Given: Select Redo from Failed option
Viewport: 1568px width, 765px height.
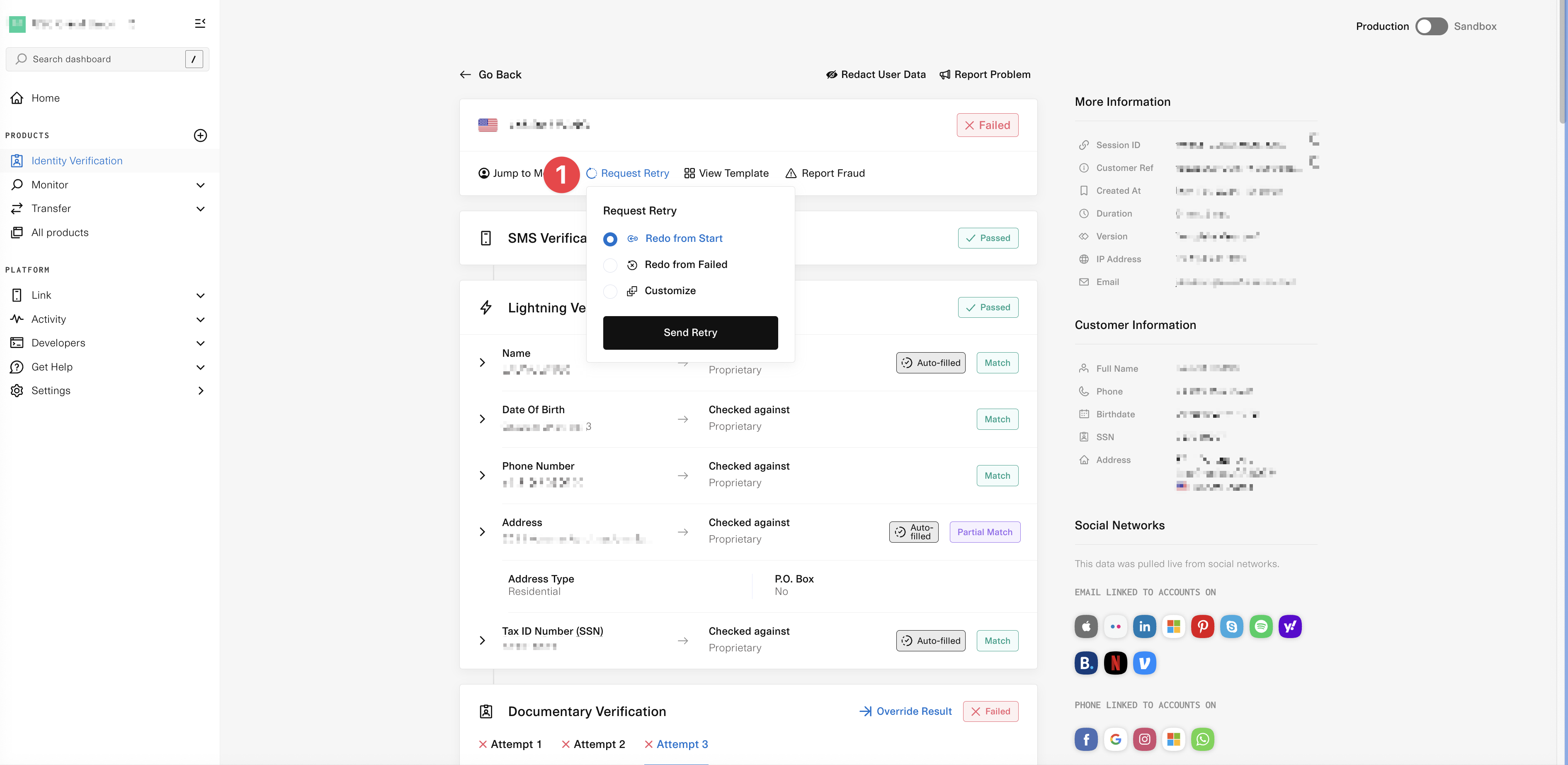Looking at the screenshot, I should [610, 265].
